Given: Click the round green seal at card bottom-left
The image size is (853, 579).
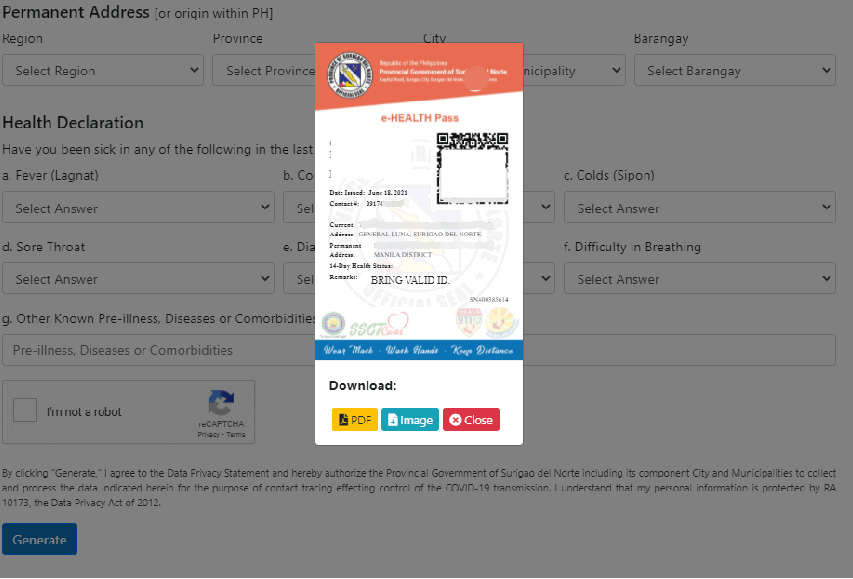Looking at the screenshot, I should tap(334, 324).
